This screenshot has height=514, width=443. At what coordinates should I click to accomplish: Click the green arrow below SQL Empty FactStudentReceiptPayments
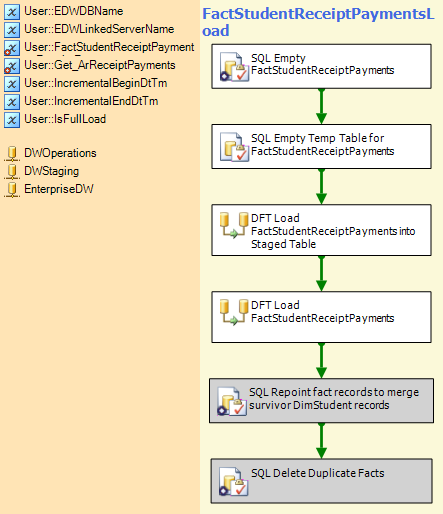(x=321, y=107)
